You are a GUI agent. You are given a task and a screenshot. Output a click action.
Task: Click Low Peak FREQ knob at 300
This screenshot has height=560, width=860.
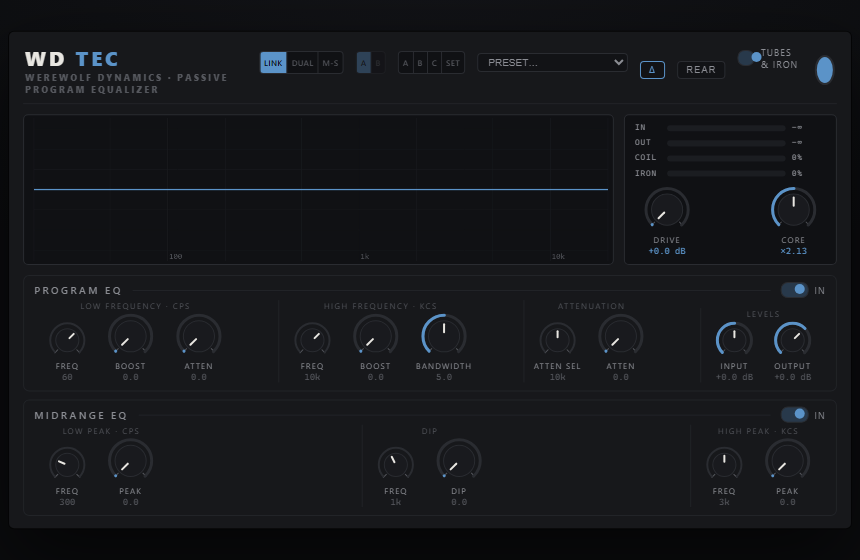(x=67, y=465)
